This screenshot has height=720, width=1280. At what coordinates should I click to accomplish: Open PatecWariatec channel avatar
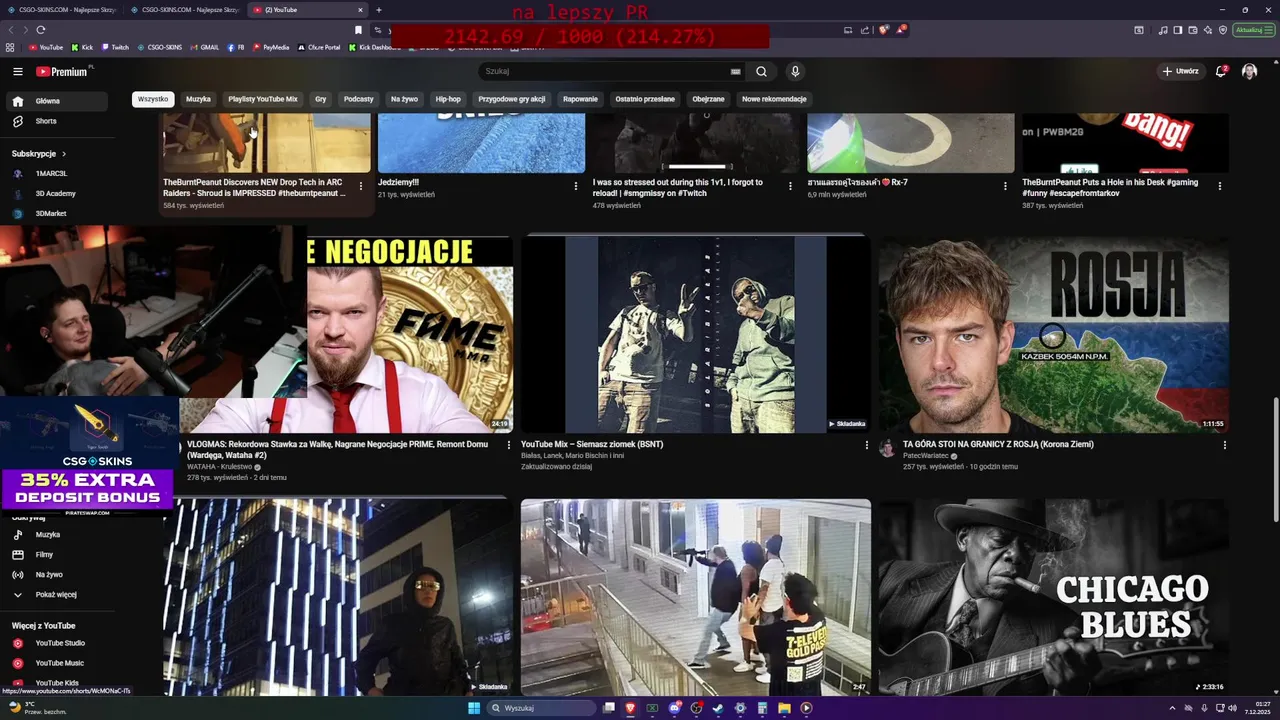pyautogui.click(x=887, y=448)
